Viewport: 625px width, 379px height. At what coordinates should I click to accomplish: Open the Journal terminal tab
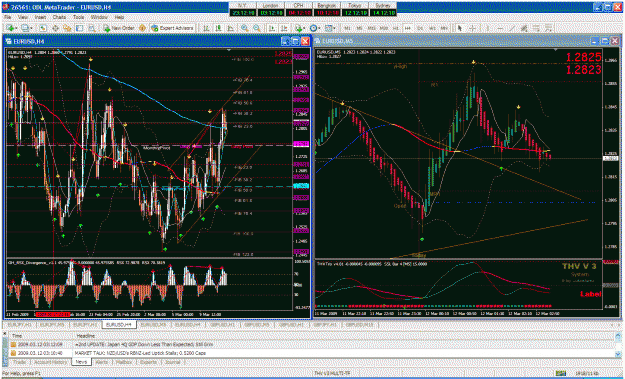(172, 362)
